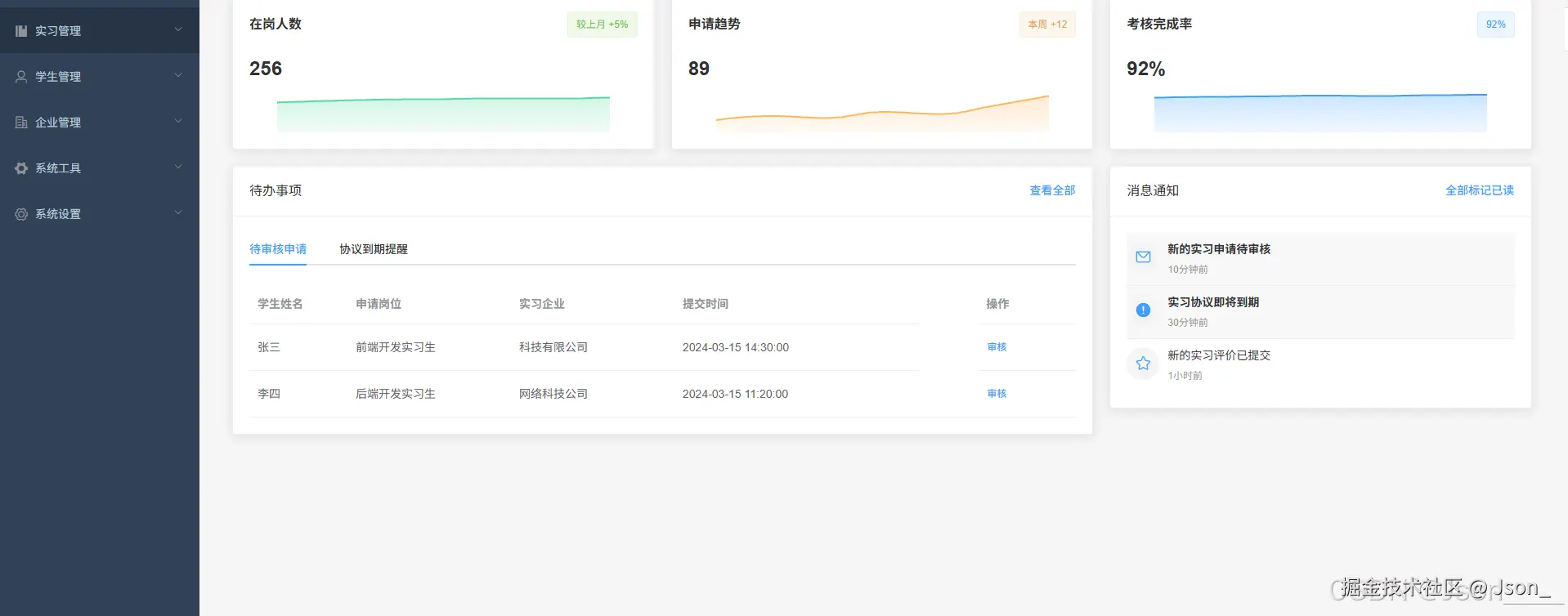Open the 学生管理 sidebar menu
1568x616 pixels.
point(100,77)
